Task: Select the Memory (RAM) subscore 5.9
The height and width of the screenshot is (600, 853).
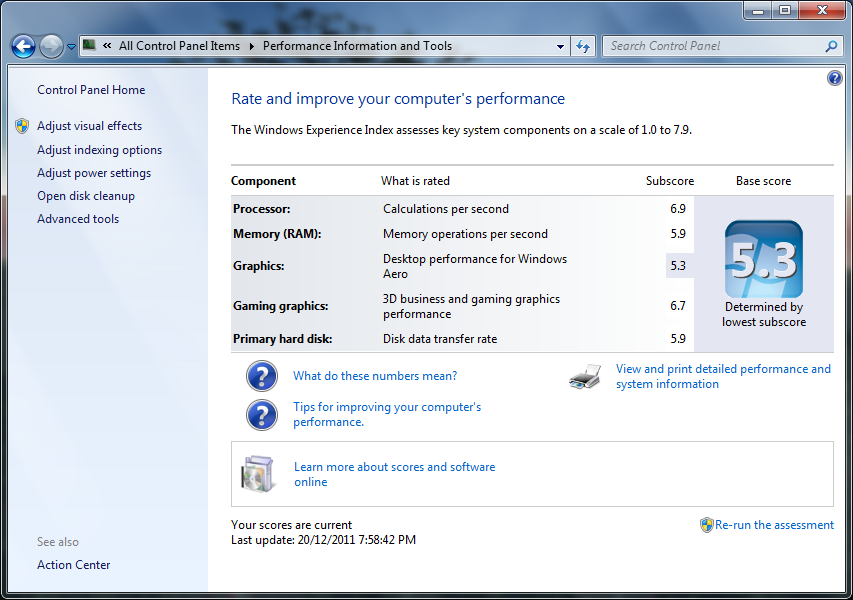Action: pyautogui.click(x=678, y=234)
